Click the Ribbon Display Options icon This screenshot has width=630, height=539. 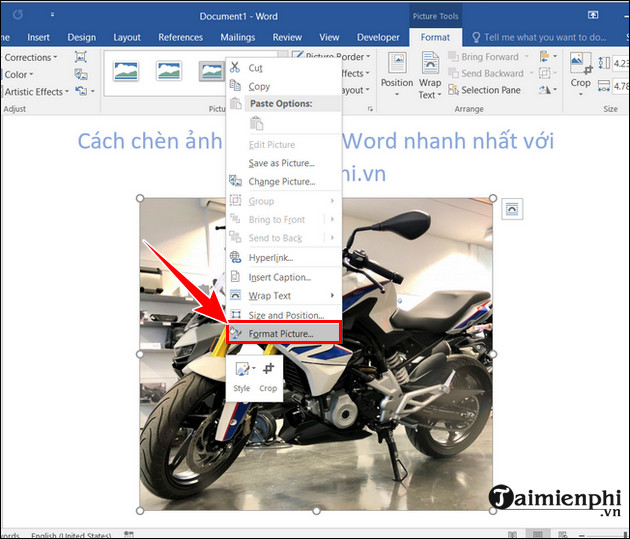[x=593, y=15]
